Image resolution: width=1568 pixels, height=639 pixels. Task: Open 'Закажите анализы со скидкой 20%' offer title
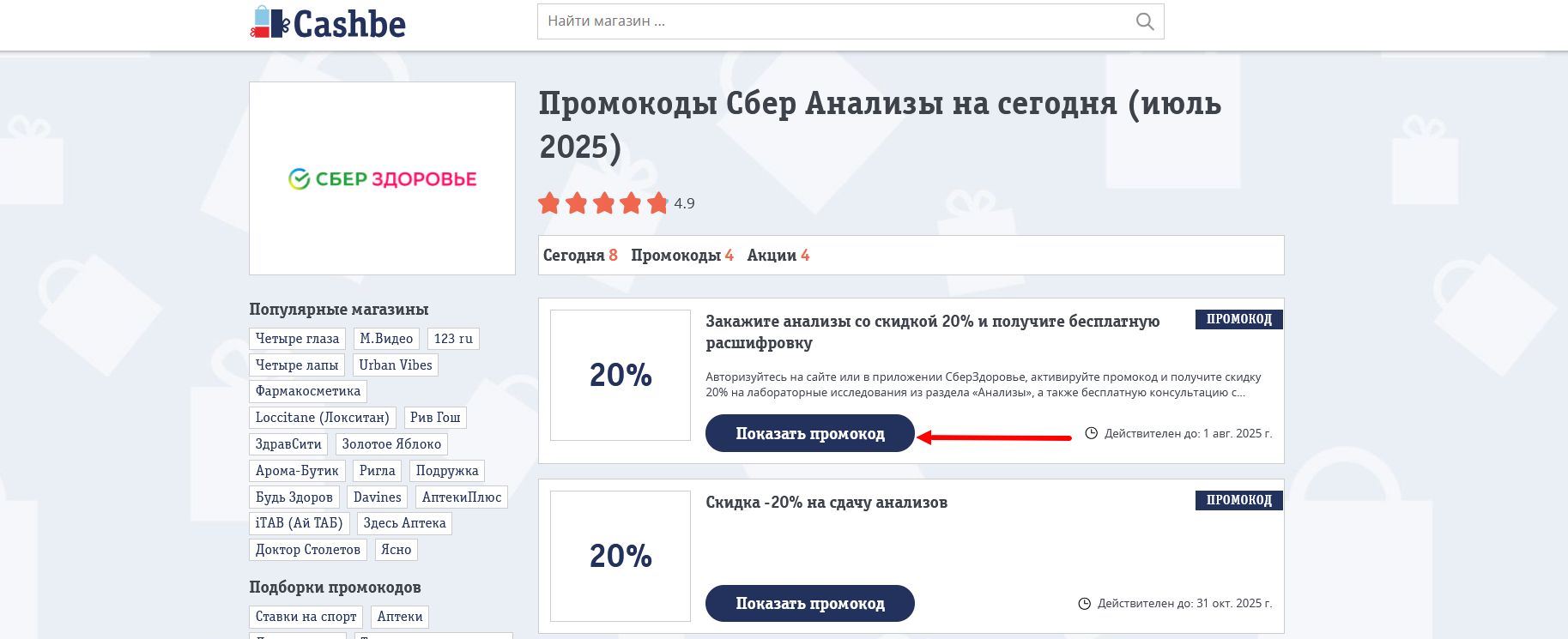[x=932, y=332]
